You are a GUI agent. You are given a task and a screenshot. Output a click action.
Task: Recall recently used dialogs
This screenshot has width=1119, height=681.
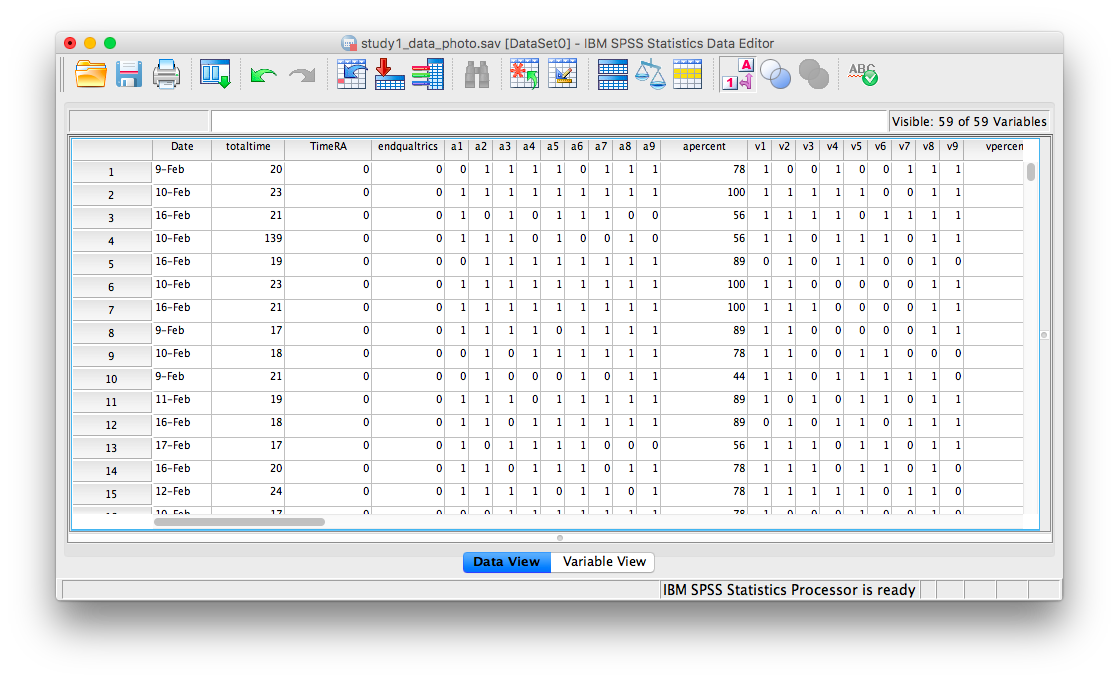[x=215, y=74]
